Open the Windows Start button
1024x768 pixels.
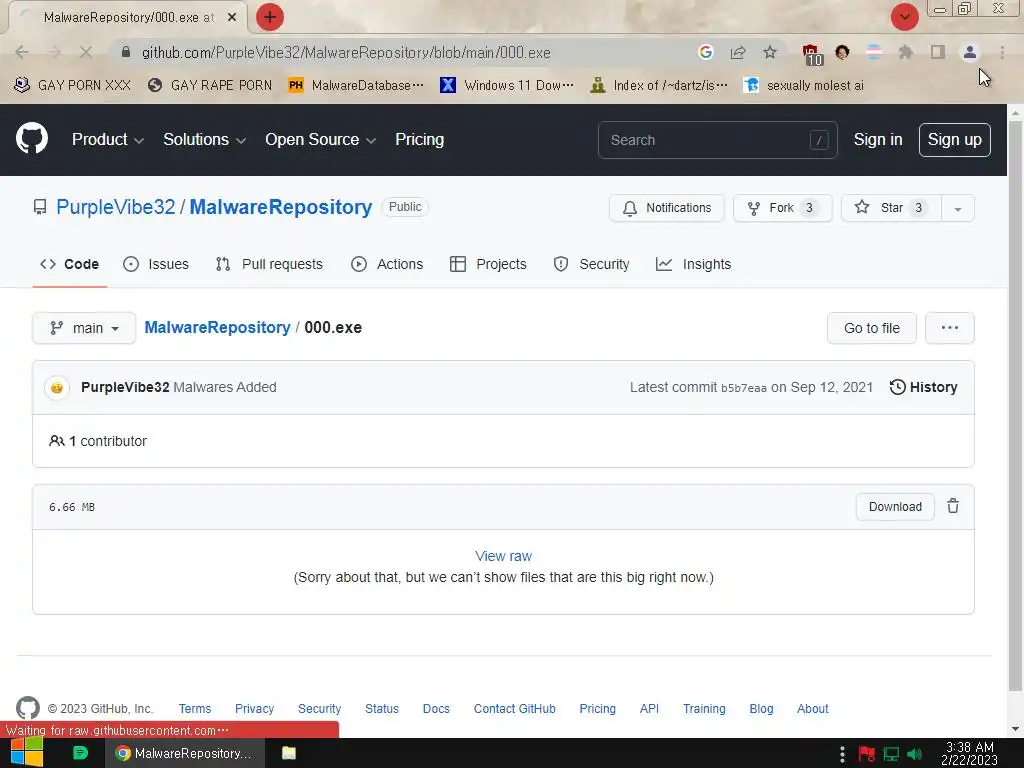[27, 753]
